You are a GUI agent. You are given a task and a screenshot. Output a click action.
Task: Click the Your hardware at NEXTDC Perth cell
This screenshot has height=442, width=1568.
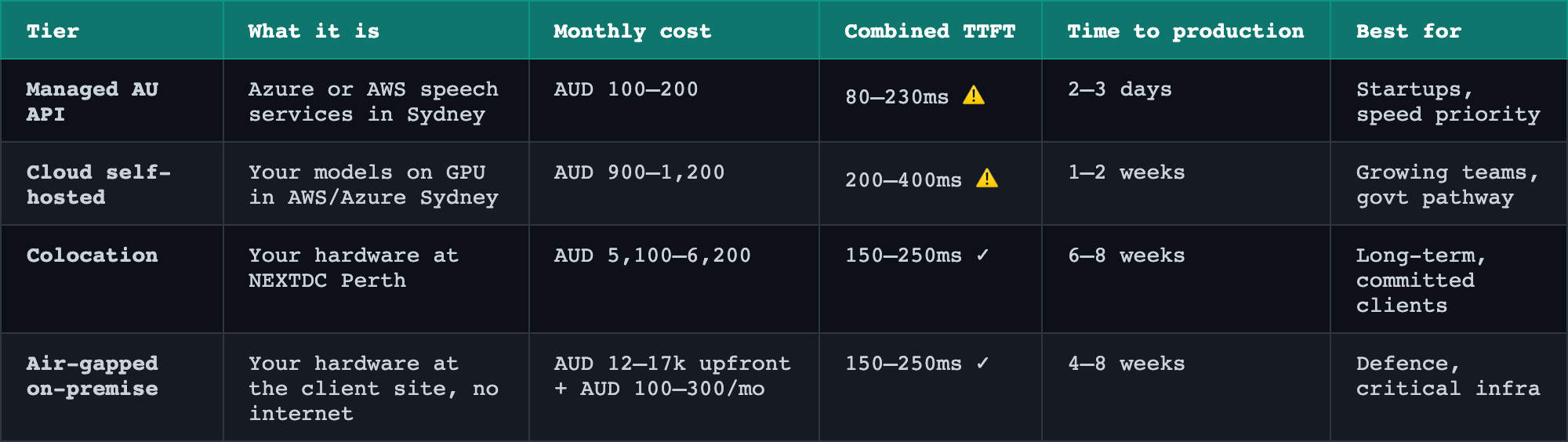pos(354,268)
